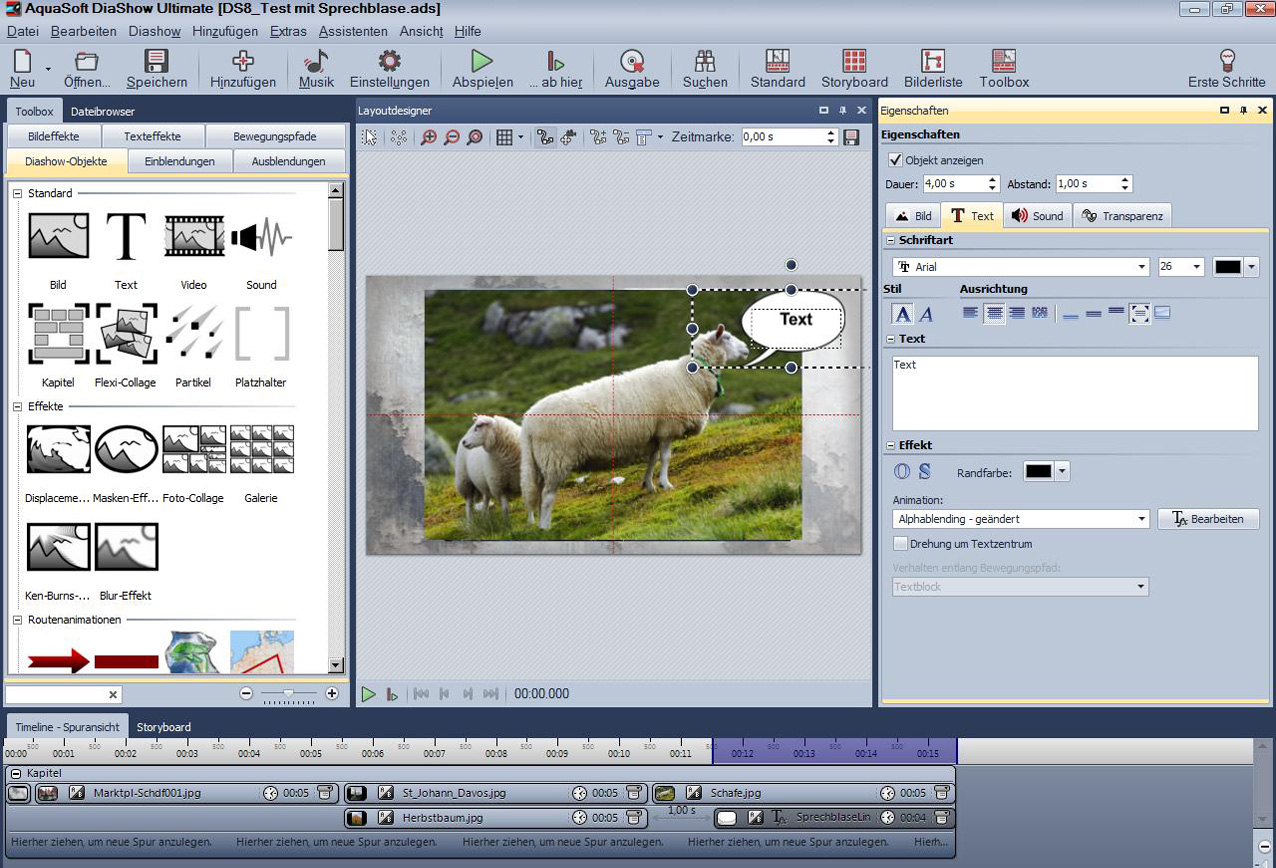Choose the Partikel object icon
The width and height of the screenshot is (1276, 868).
click(x=194, y=335)
